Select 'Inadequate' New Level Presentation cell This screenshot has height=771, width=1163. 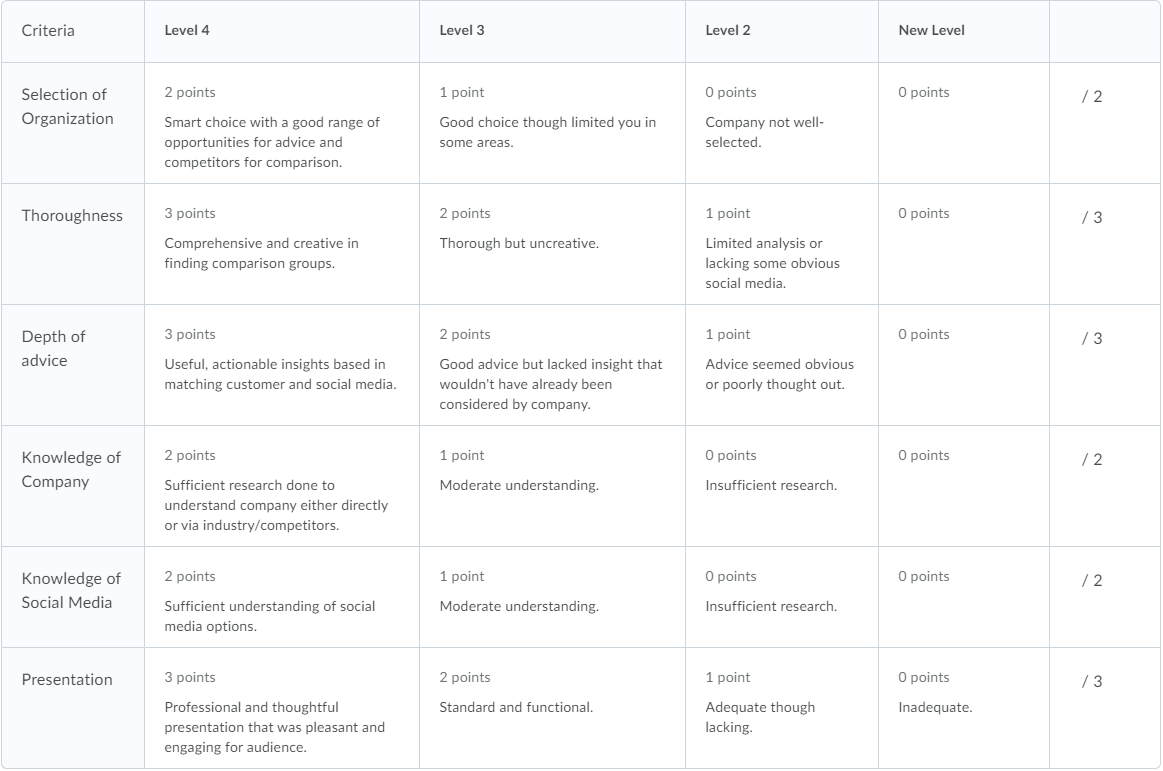(964, 708)
